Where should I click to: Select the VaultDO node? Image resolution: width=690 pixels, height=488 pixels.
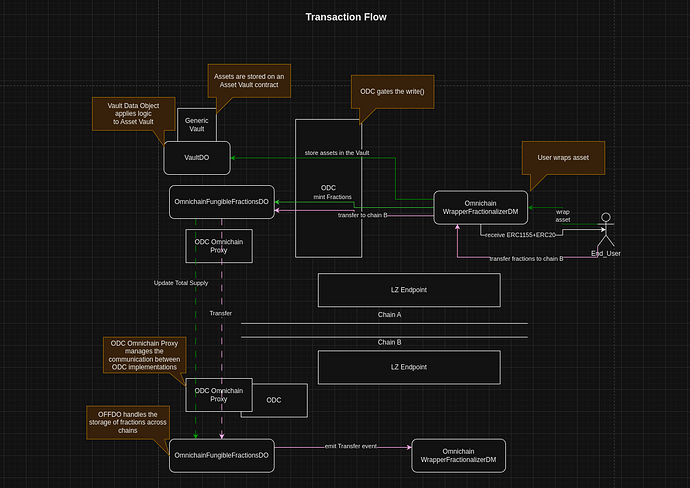[x=197, y=158]
